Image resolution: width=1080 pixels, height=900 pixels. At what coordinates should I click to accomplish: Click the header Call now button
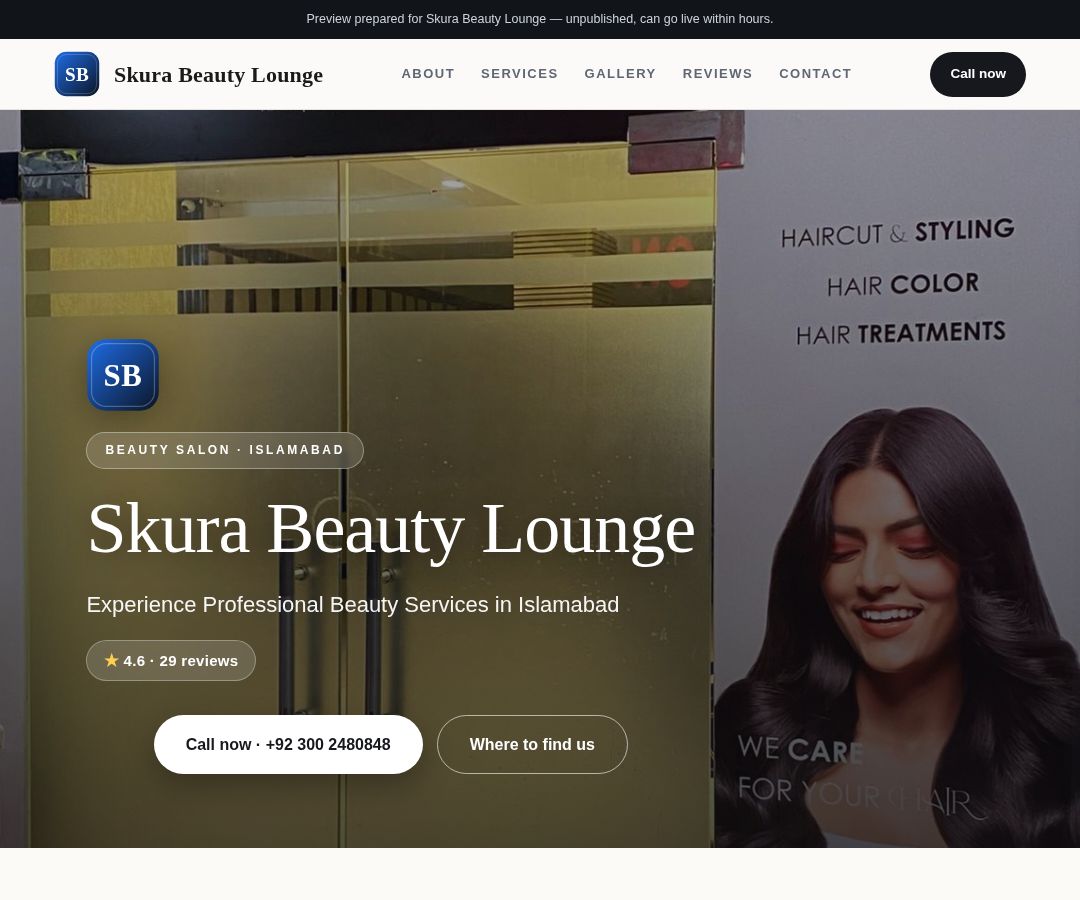pyautogui.click(x=977, y=74)
